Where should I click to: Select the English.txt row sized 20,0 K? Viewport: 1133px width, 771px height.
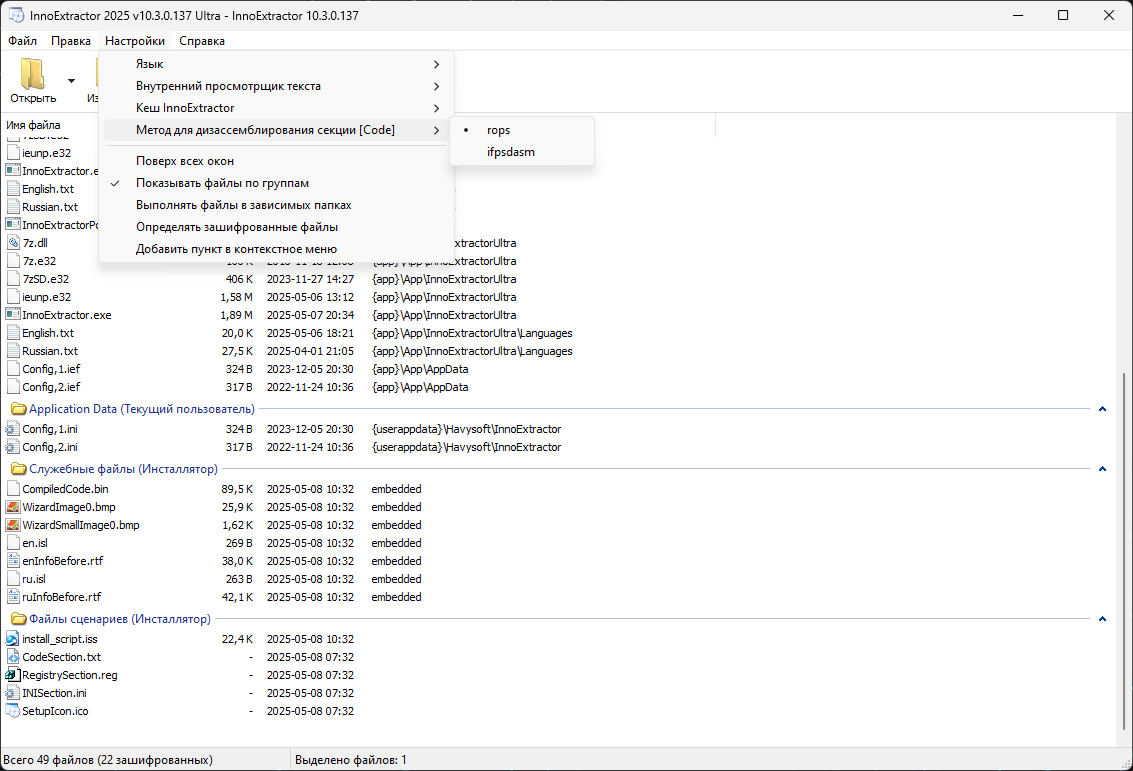pos(289,333)
